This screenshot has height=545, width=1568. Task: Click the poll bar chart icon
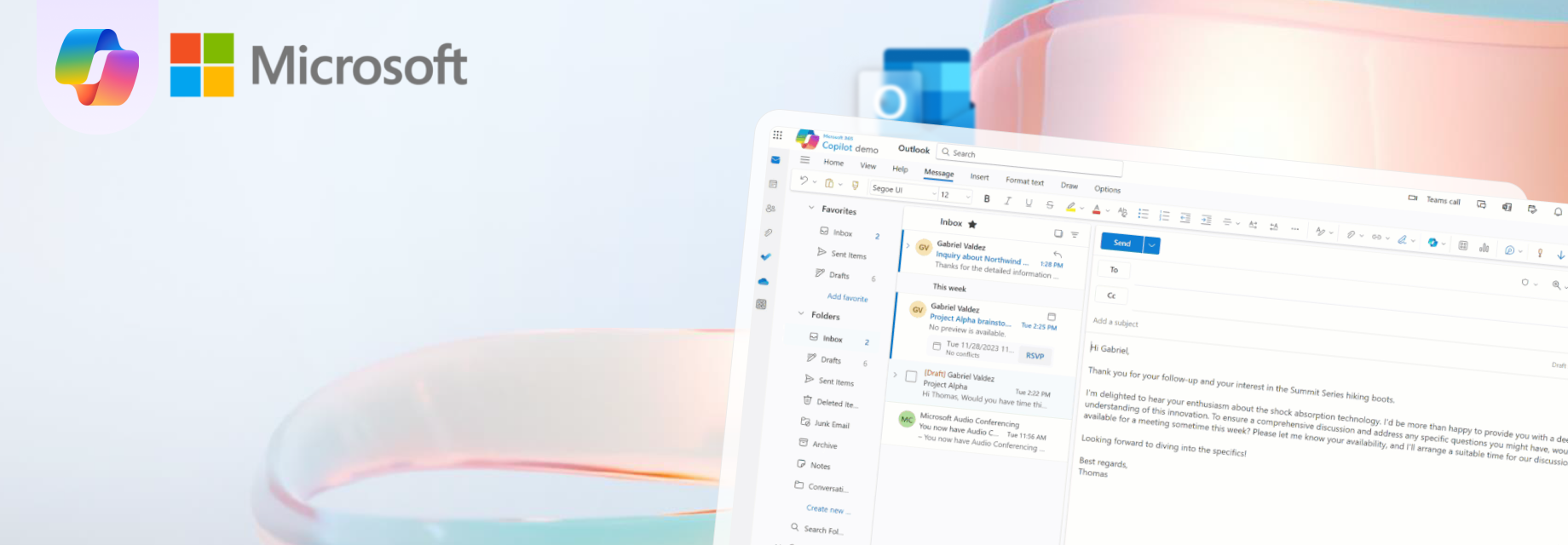pos(1484,248)
